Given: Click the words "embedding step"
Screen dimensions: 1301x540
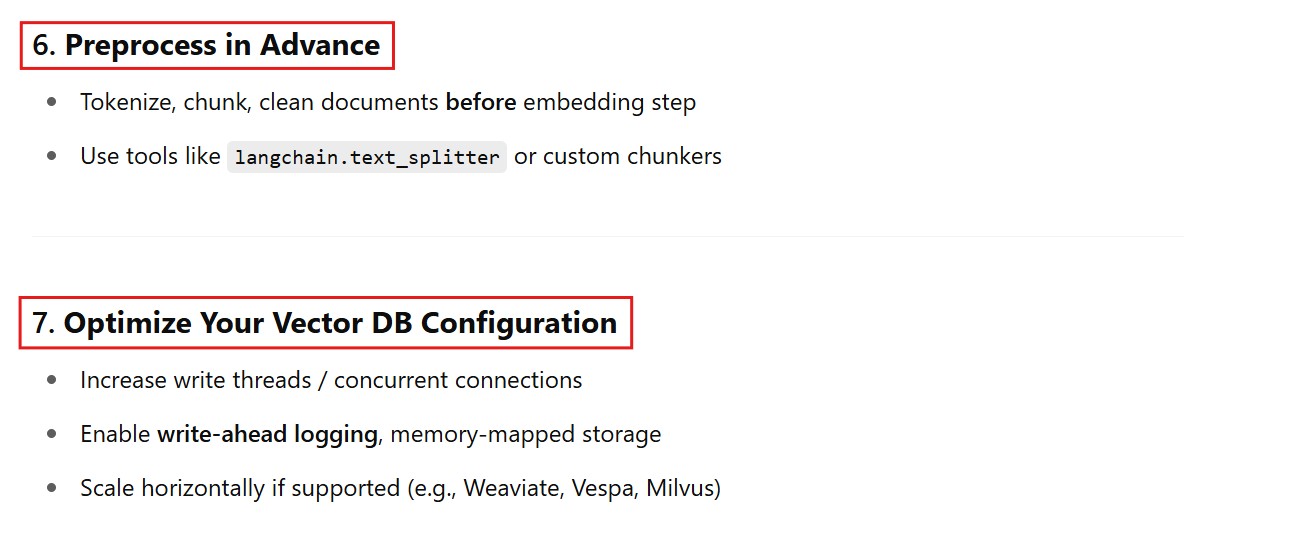Looking at the screenshot, I should (609, 102).
